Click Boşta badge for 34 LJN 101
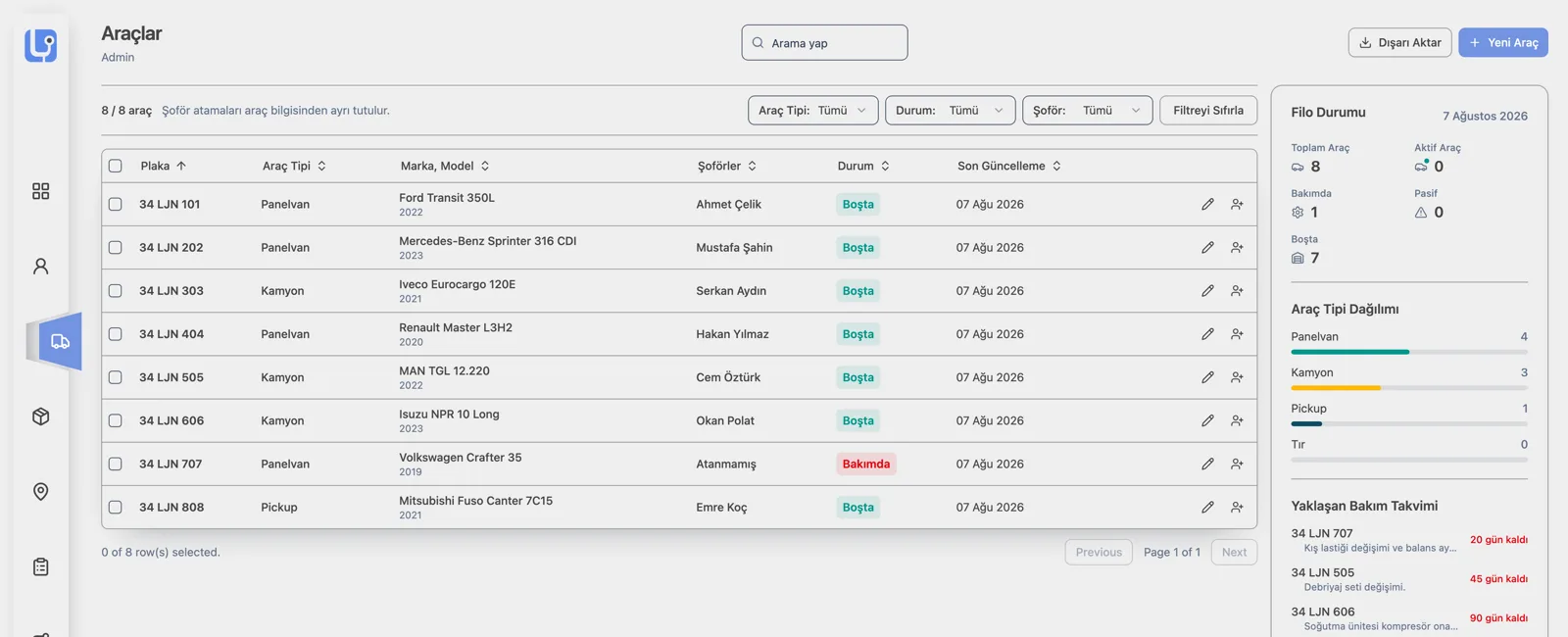The image size is (1568, 637). coord(857,204)
